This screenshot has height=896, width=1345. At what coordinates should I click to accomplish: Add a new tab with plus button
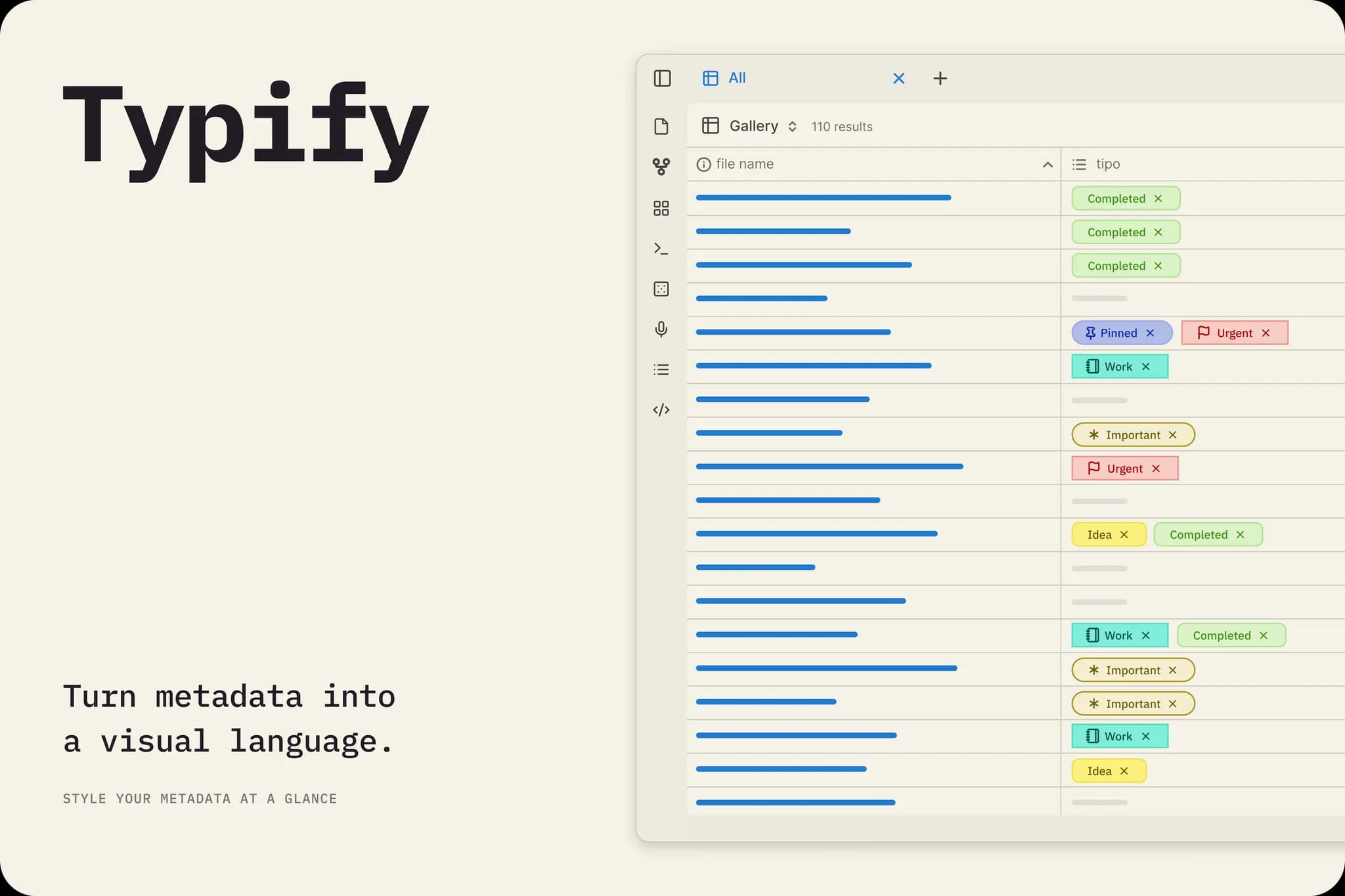(x=940, y=79)
